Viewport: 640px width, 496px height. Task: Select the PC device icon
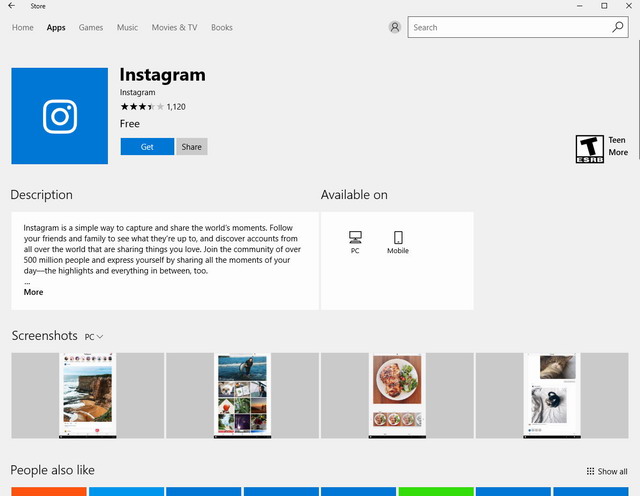point(355,238)
